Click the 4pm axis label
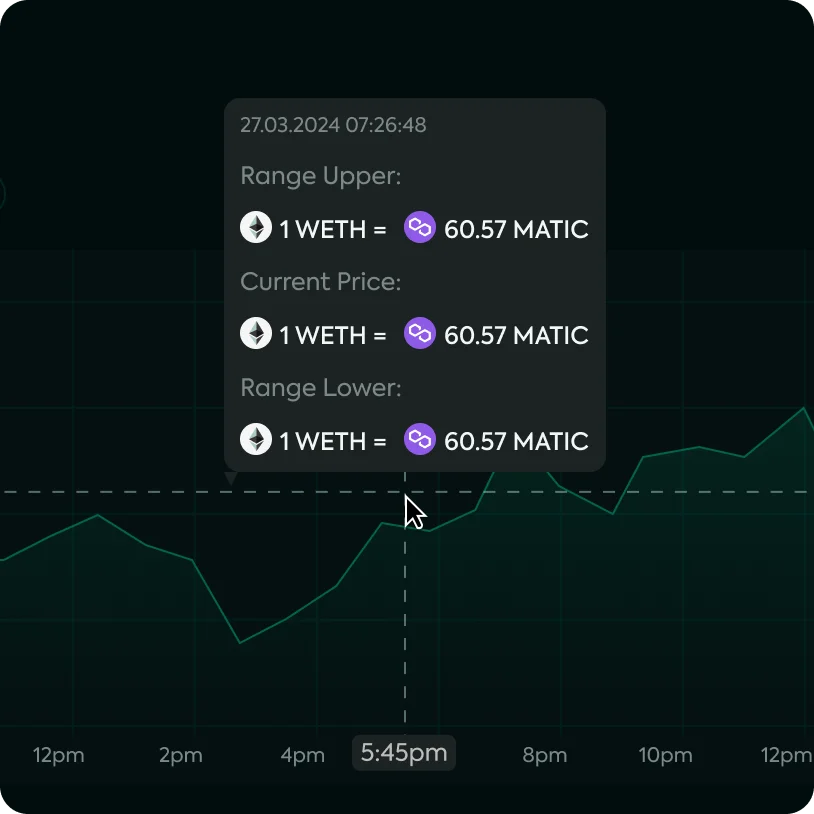814x814 pixels. point(302,755)
